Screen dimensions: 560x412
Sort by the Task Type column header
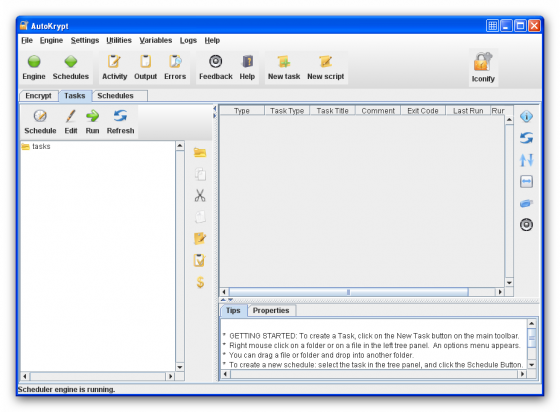(287, 111)
